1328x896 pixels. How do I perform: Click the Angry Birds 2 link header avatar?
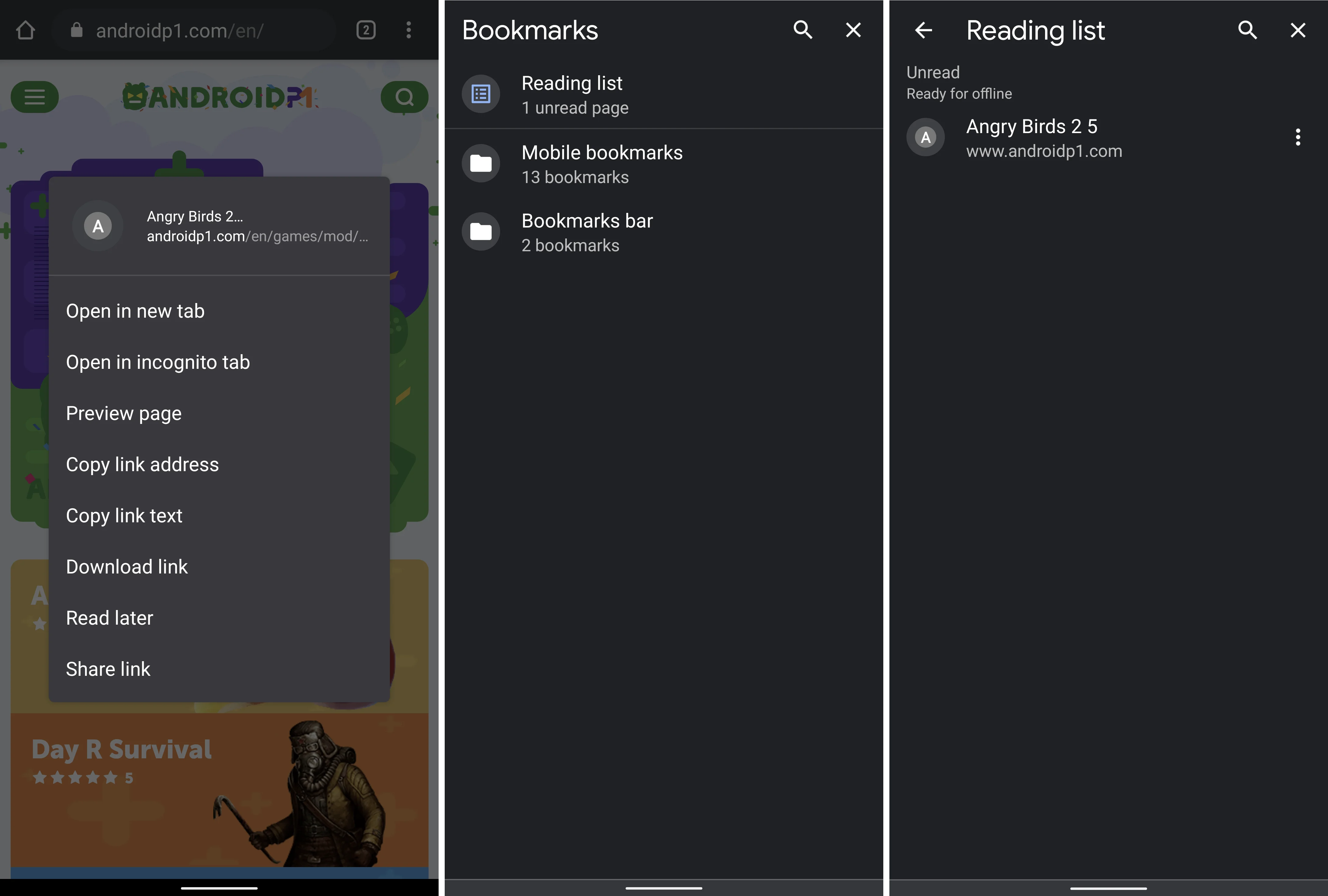point(98,226)
